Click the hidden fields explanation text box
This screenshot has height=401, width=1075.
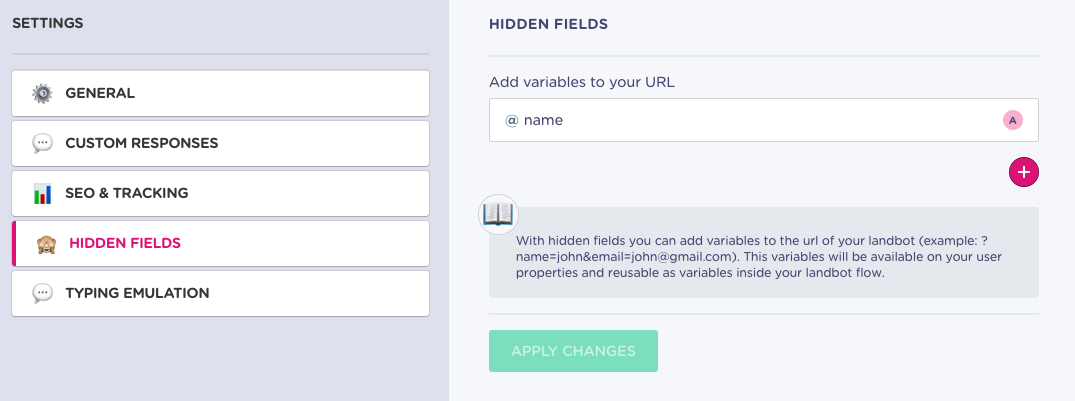764,252
